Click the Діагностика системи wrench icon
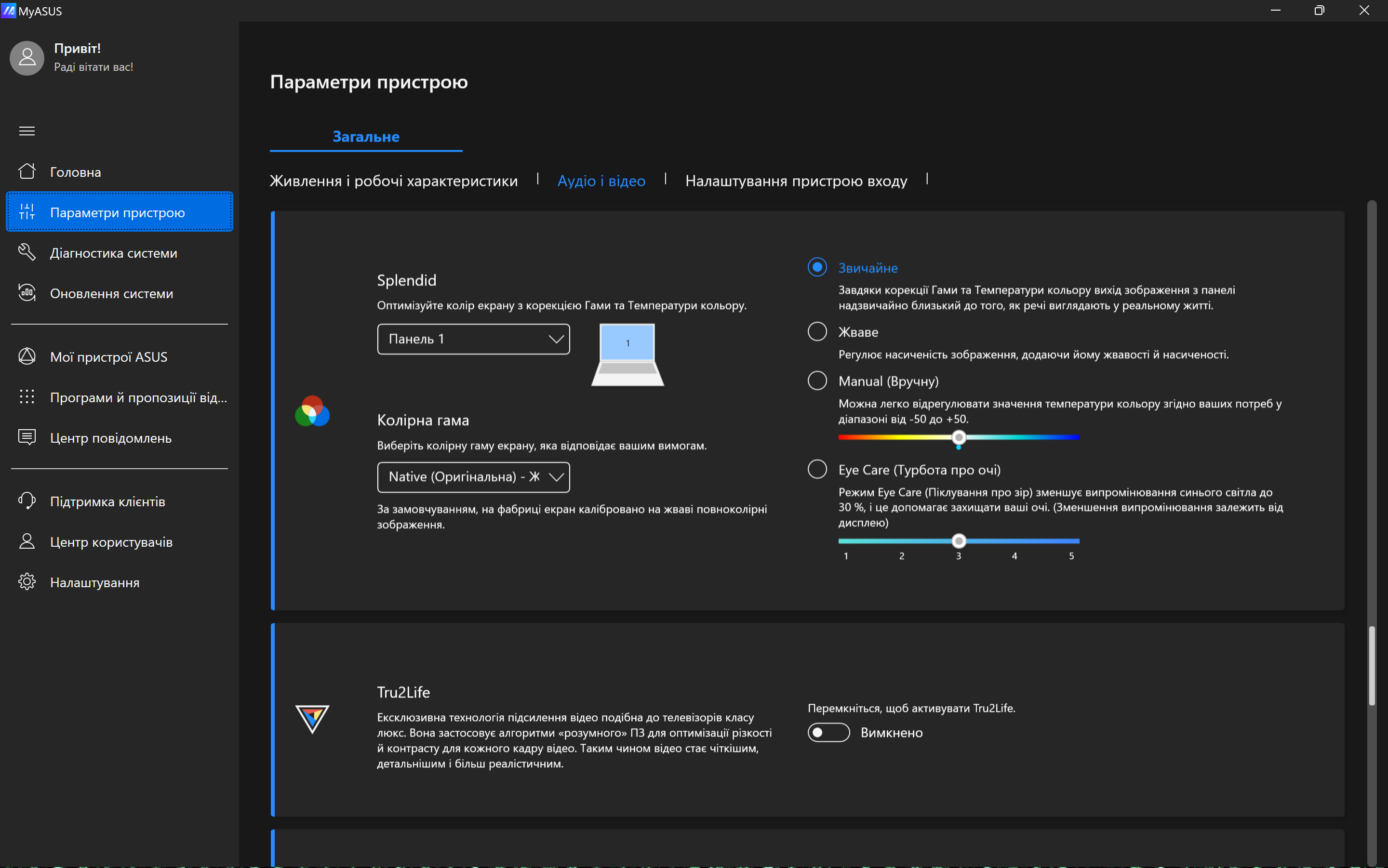This screenshot has height=868, width=1388. tap(27, 252)
